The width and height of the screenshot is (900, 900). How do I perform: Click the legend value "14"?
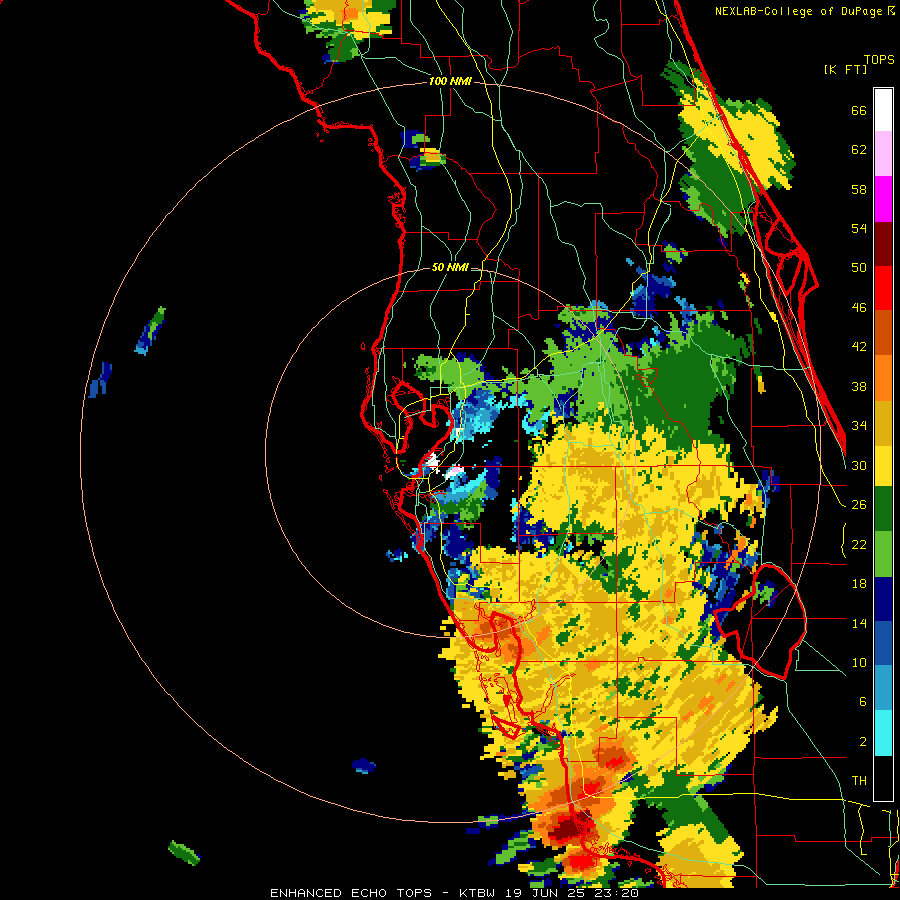[x=859, y=623]
